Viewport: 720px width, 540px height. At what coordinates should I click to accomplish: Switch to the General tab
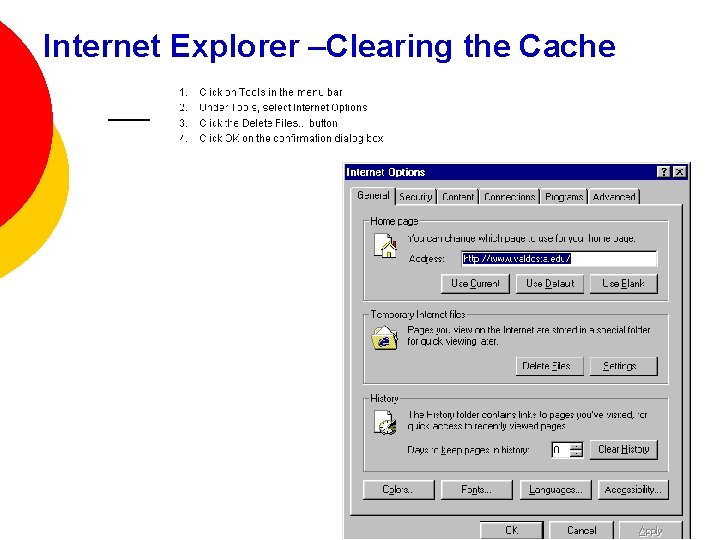pyautogui.click(x=373, y=195)
